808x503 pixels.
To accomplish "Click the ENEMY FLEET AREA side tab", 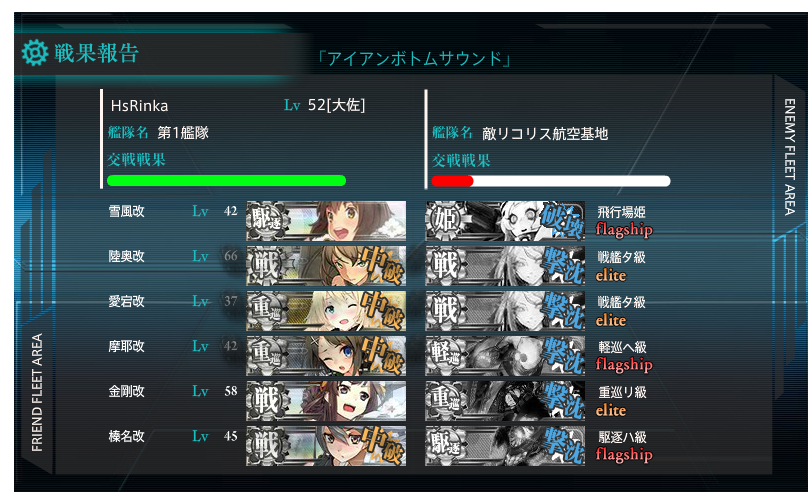I will tap(789, 157).
